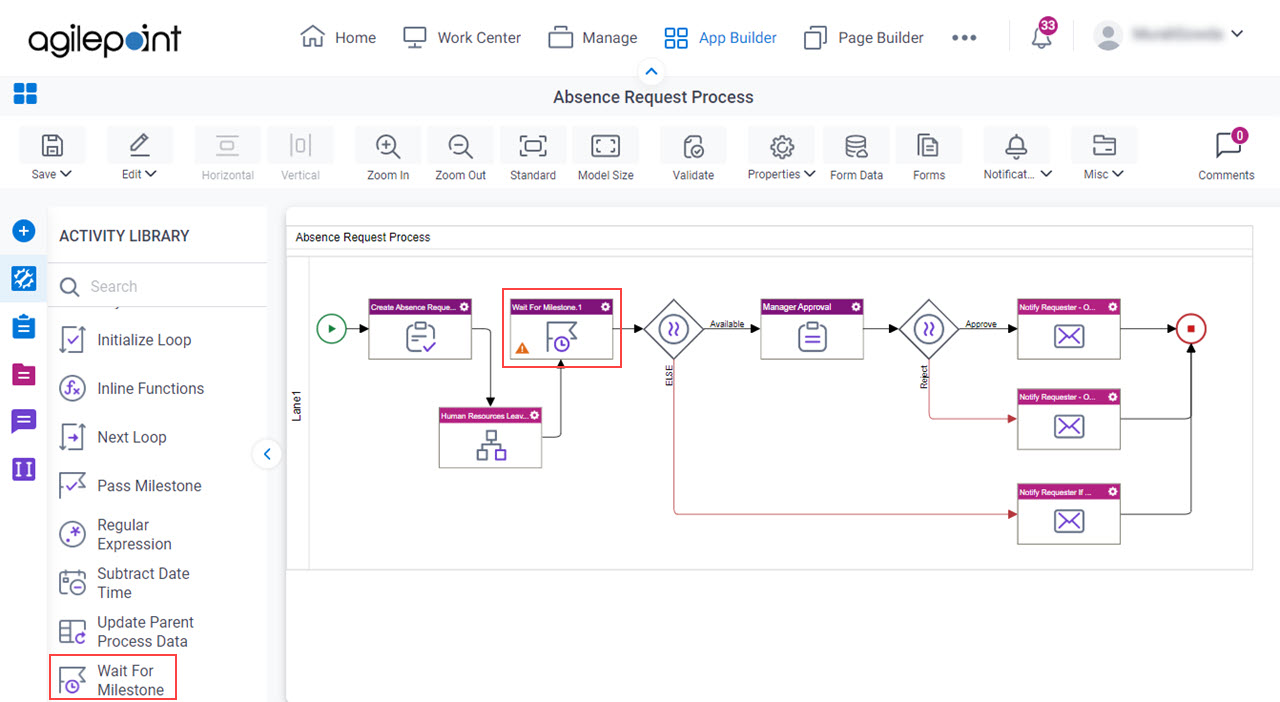Select the magenta folder icon in the left sidebar
1280x702 pixels.
coord(24,374)
